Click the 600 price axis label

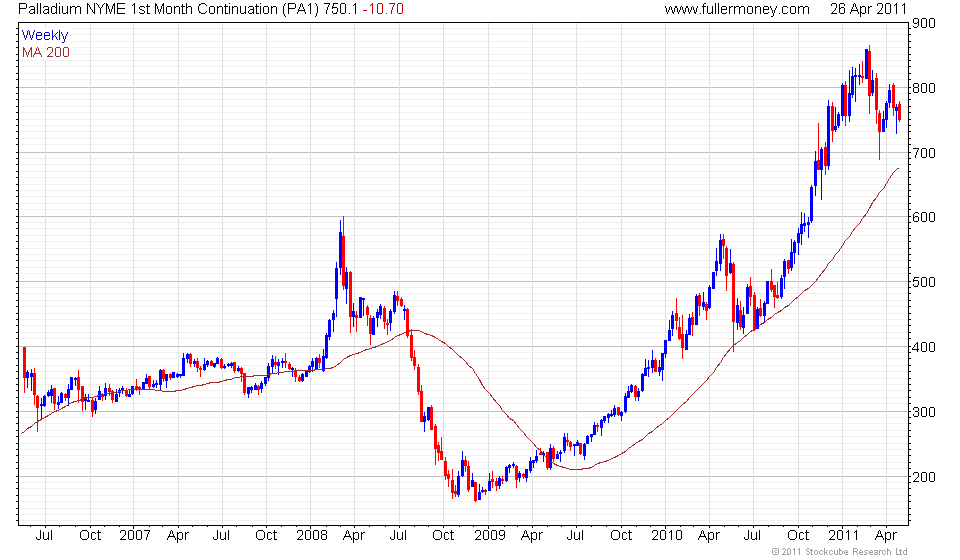(924, 217)
